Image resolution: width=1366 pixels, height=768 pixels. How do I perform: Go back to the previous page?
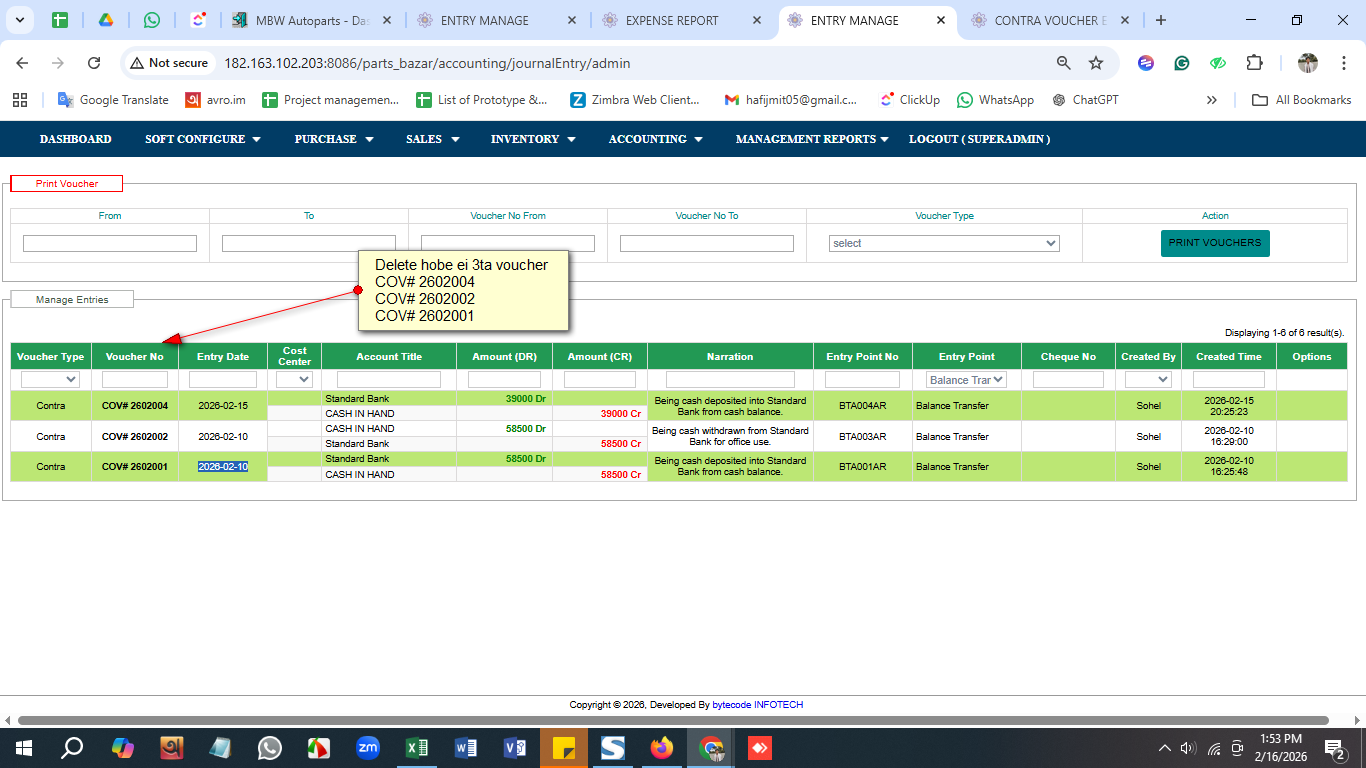pyautogui.click(x=22, y=63)
